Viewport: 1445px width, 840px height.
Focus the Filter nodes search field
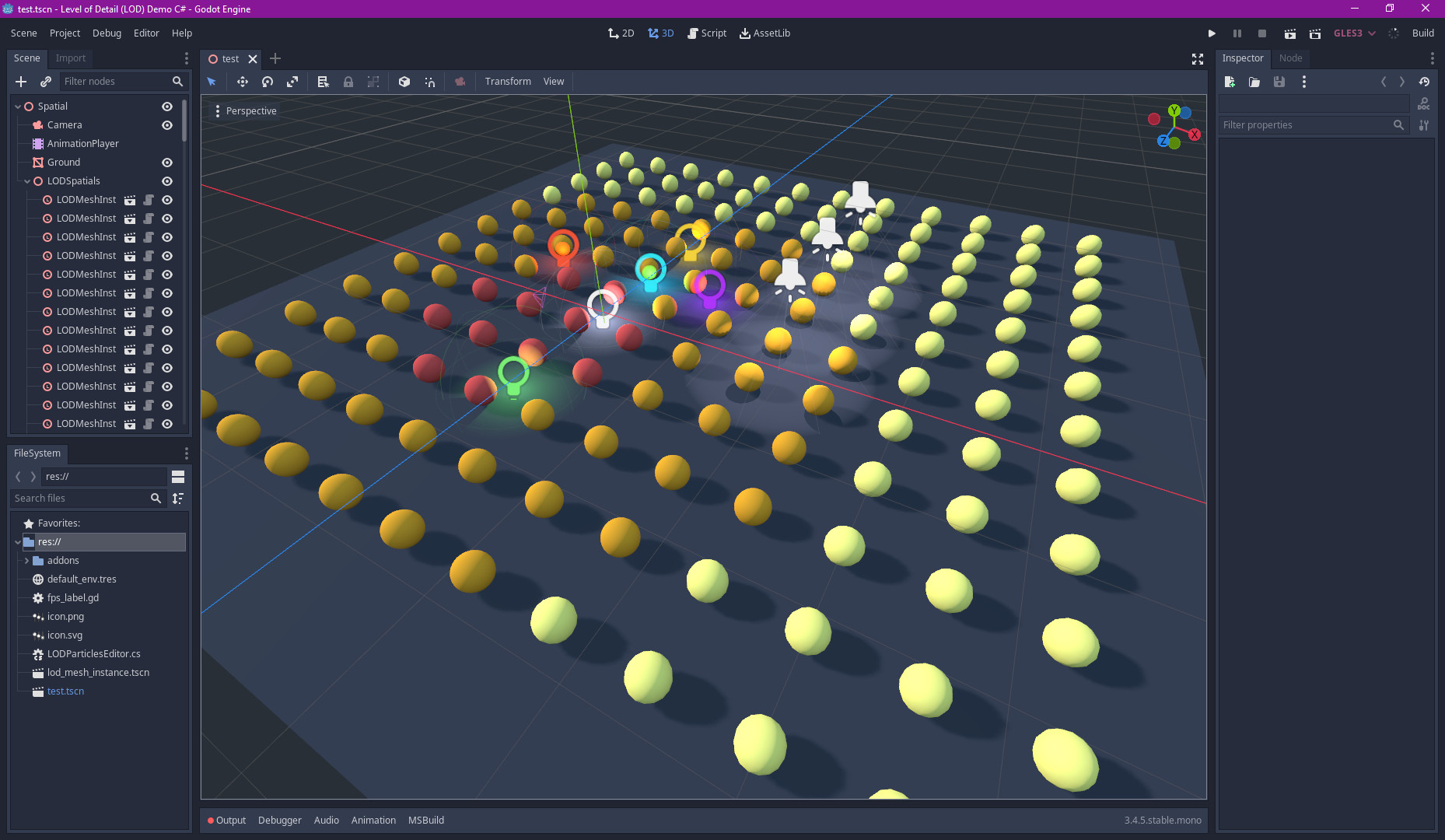123,82
